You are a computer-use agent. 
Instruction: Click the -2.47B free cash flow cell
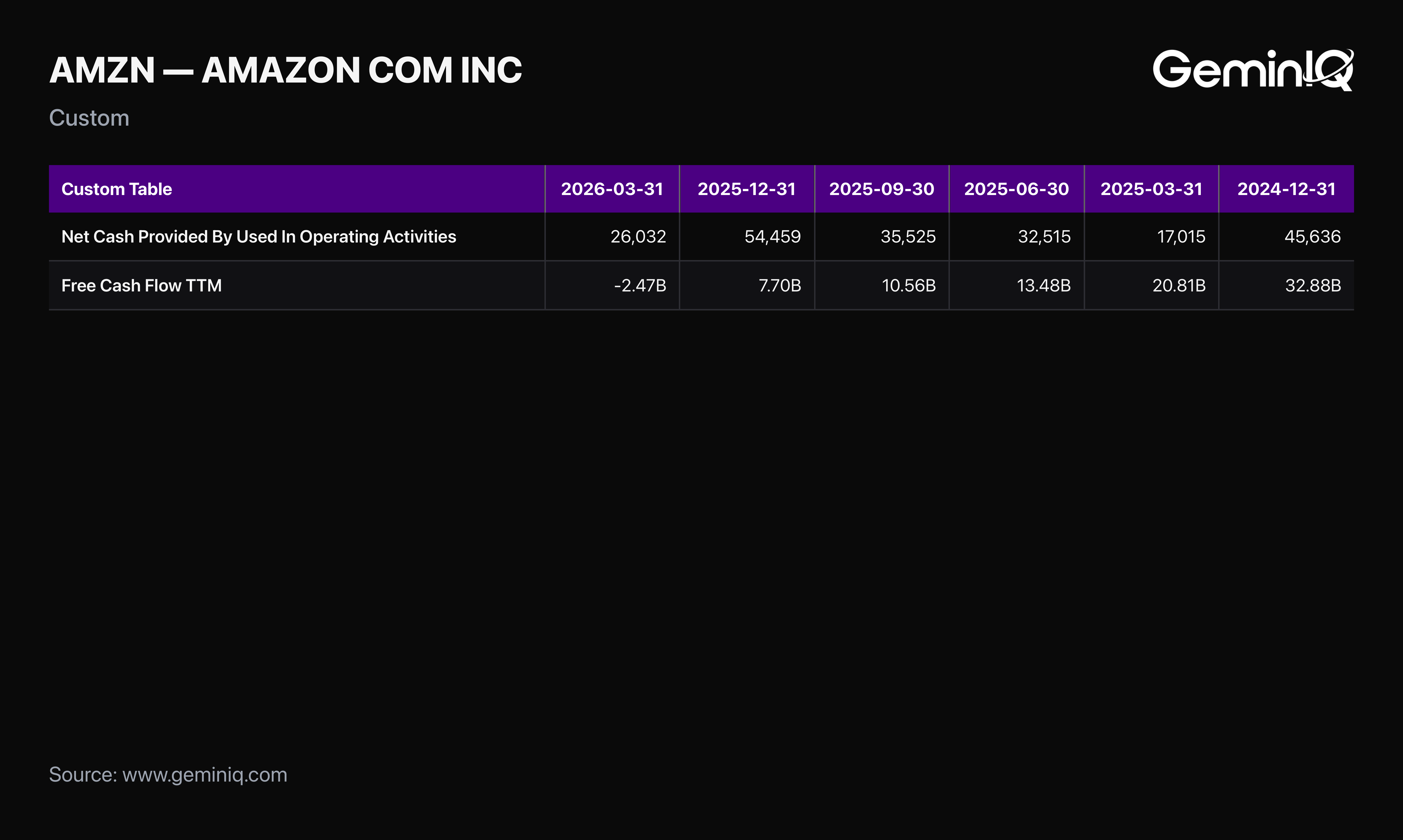pos(640,285)
